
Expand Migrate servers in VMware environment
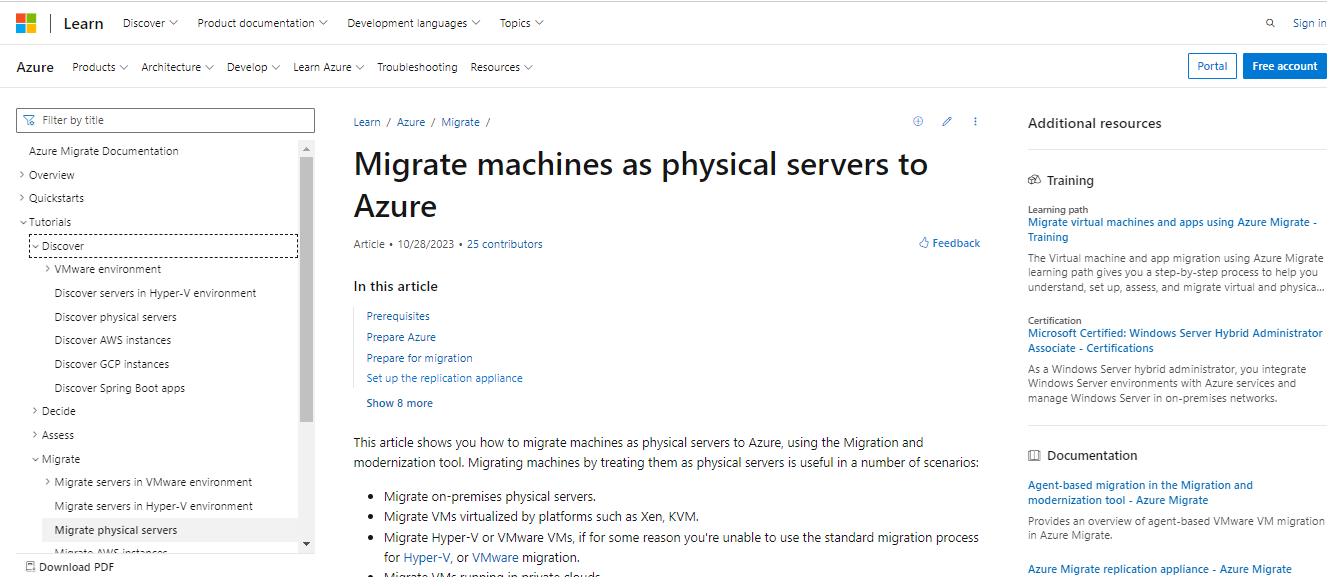pos(48,482)
